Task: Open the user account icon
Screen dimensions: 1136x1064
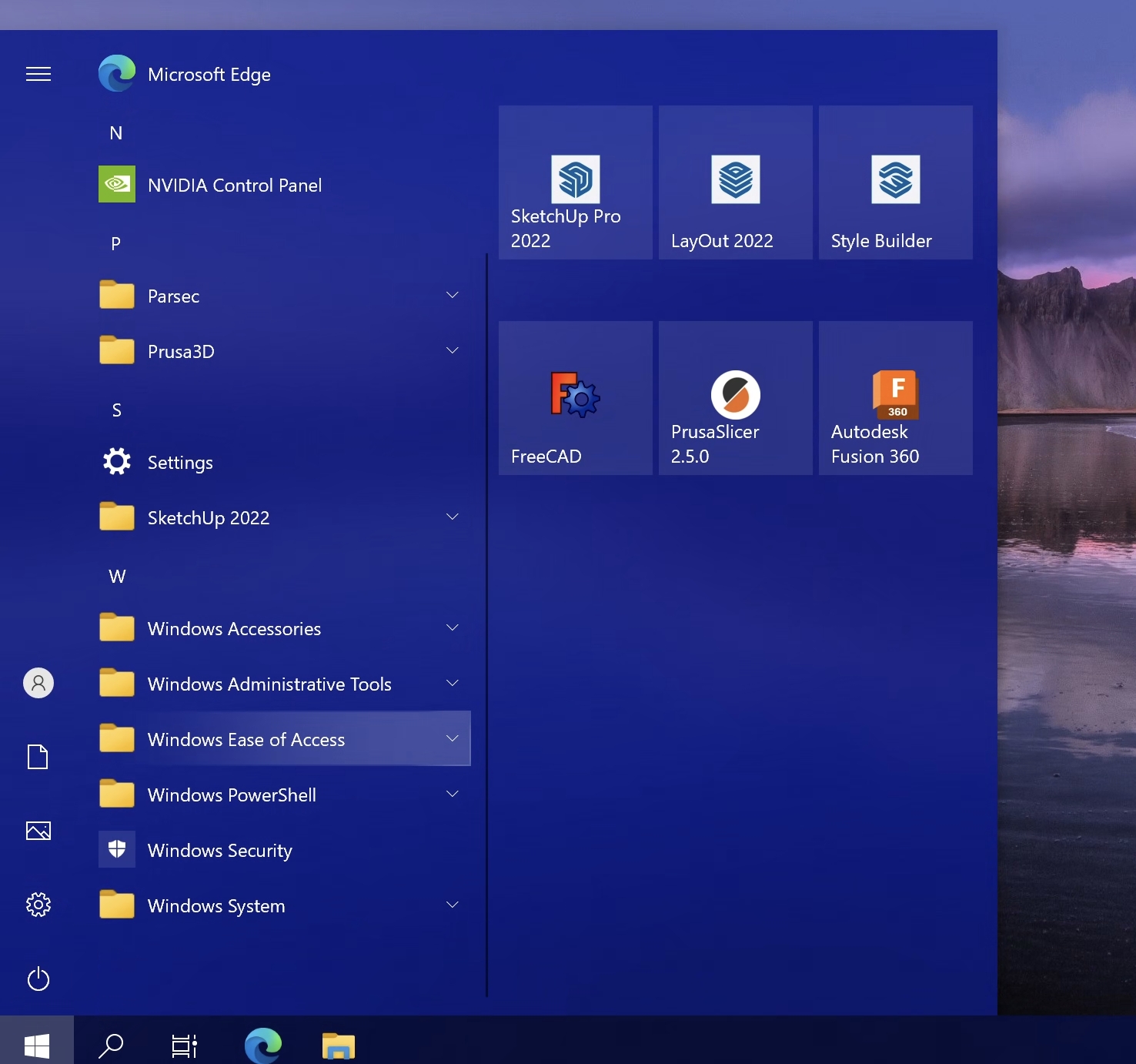Action: (x=38, y=683)
